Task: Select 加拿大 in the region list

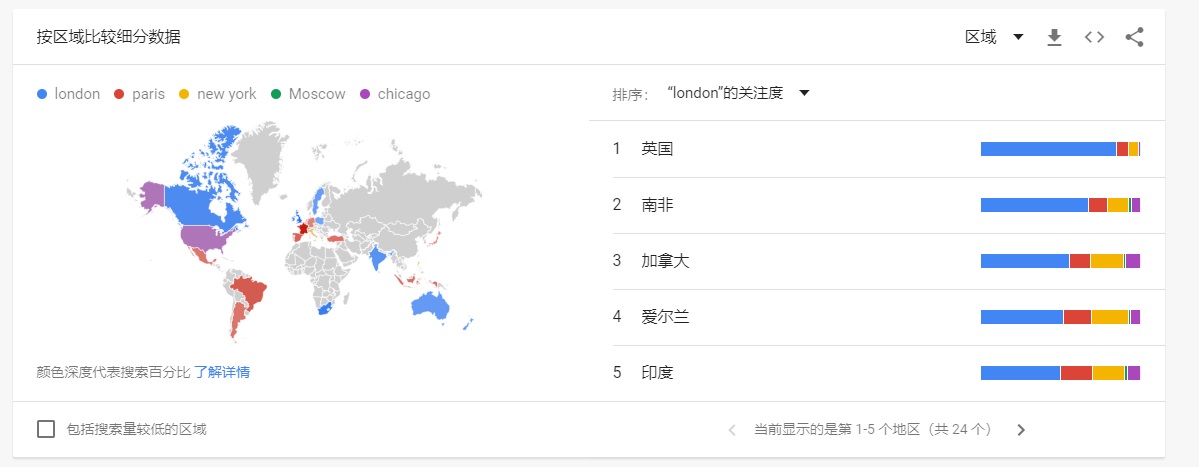Action: click(665, 261)
